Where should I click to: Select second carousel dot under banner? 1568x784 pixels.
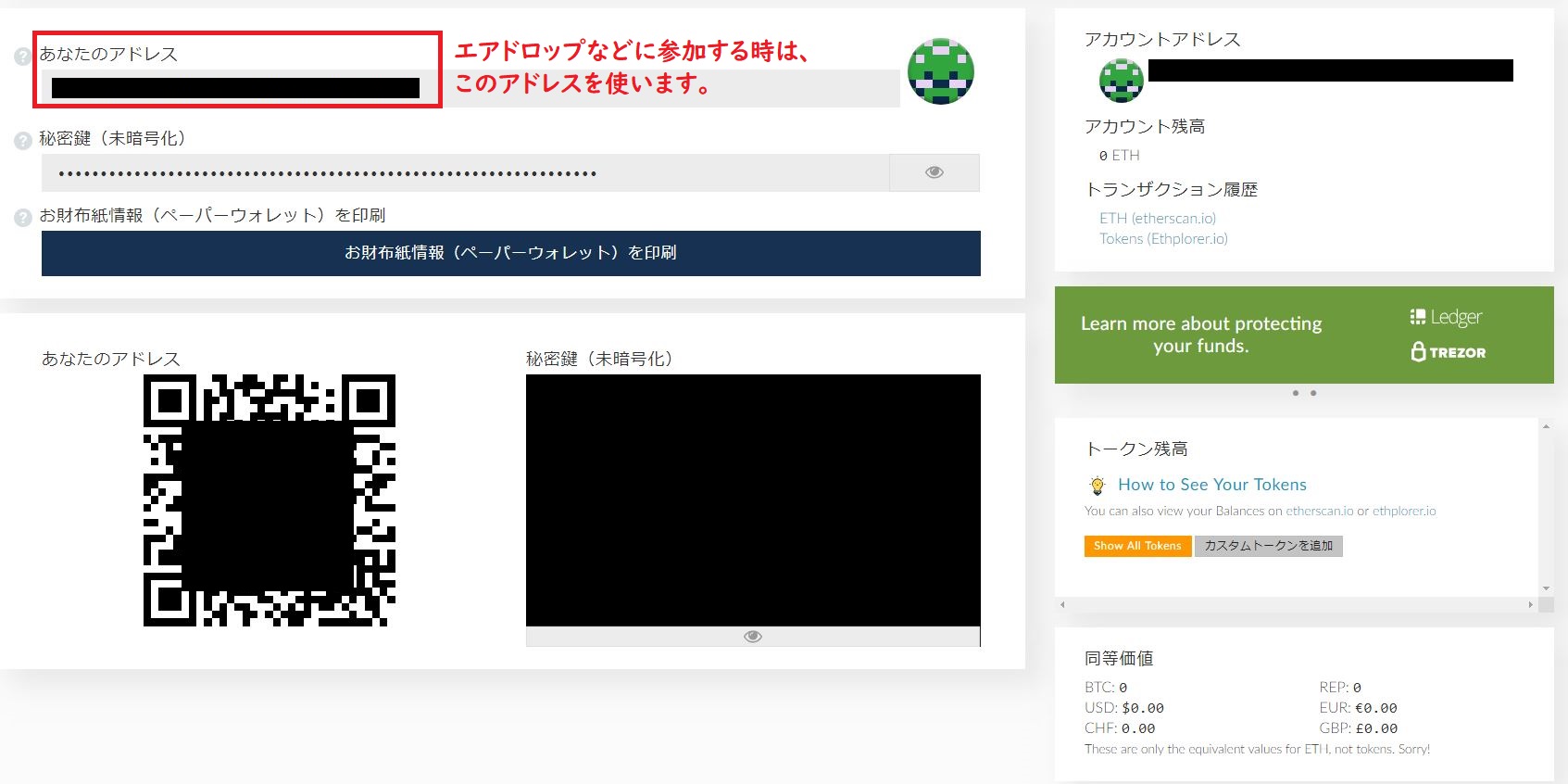coord(1313,393)
